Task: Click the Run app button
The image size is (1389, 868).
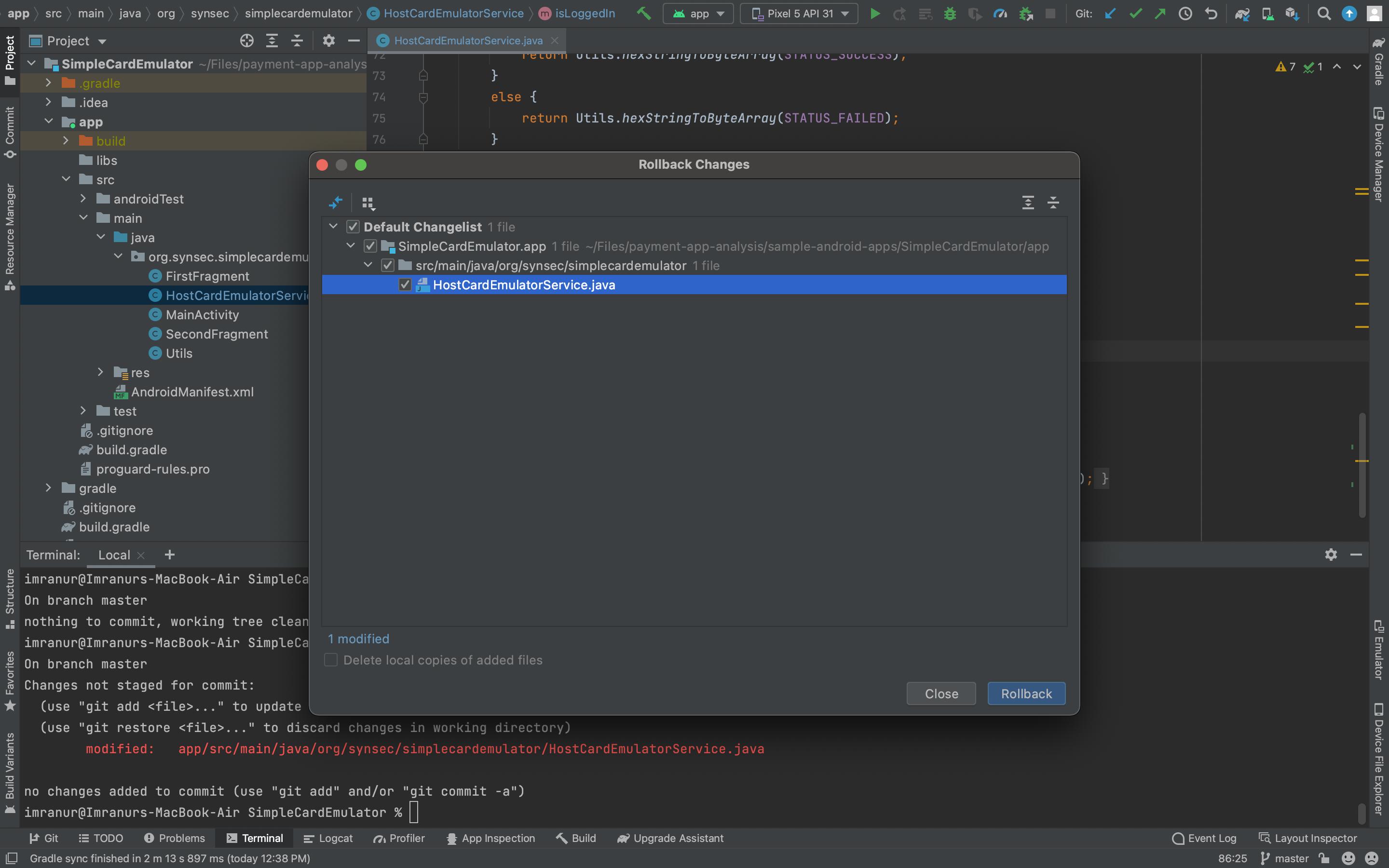Action: pos(873,13)
